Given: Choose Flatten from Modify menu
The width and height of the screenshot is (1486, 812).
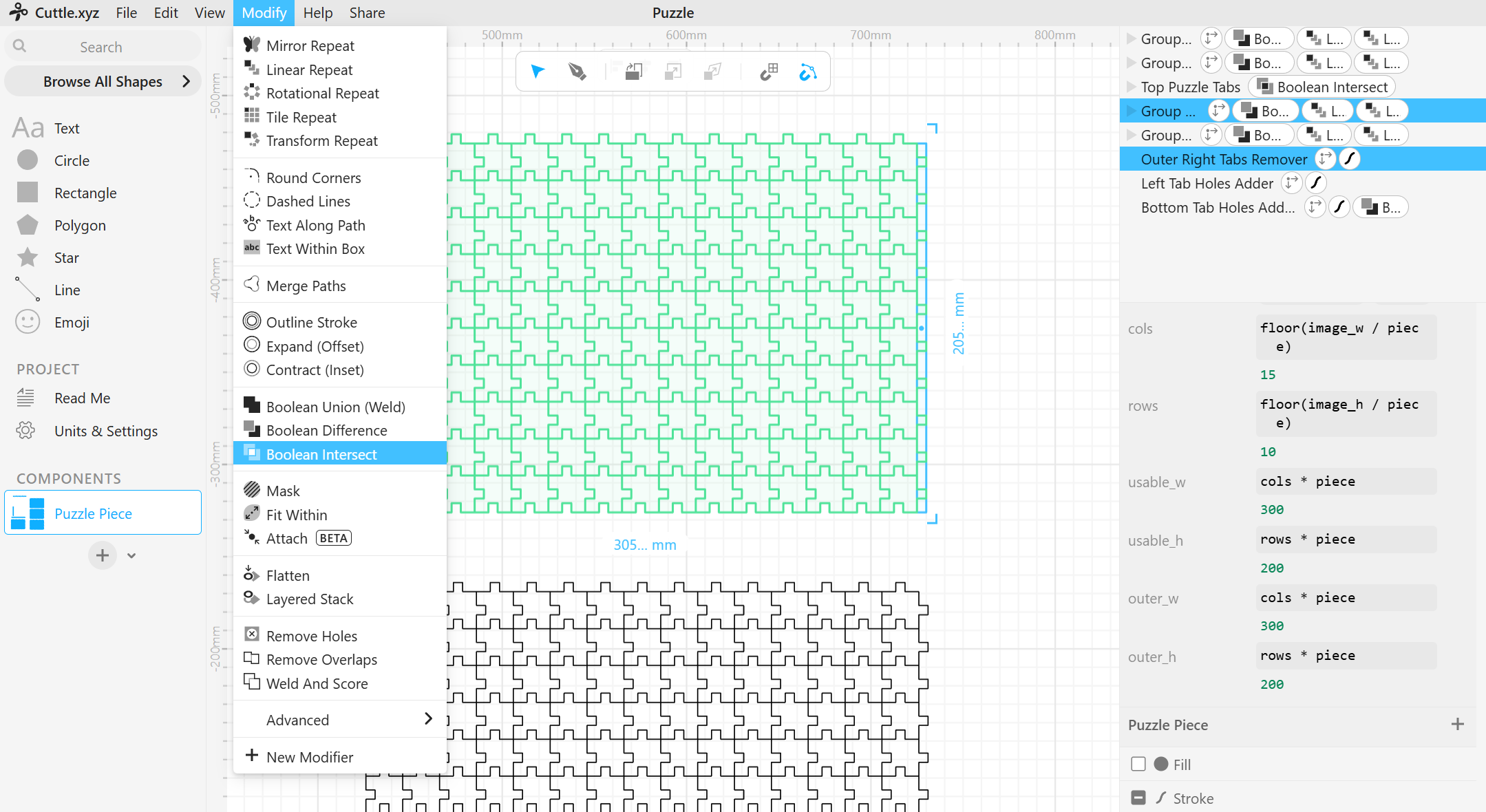Looking at the screenshot, I should coord(341,575).
